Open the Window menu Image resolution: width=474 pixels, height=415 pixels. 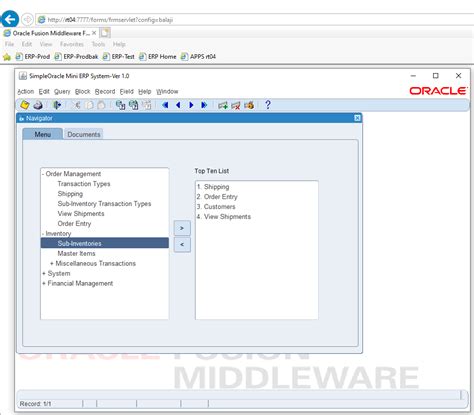click(167, 91)
